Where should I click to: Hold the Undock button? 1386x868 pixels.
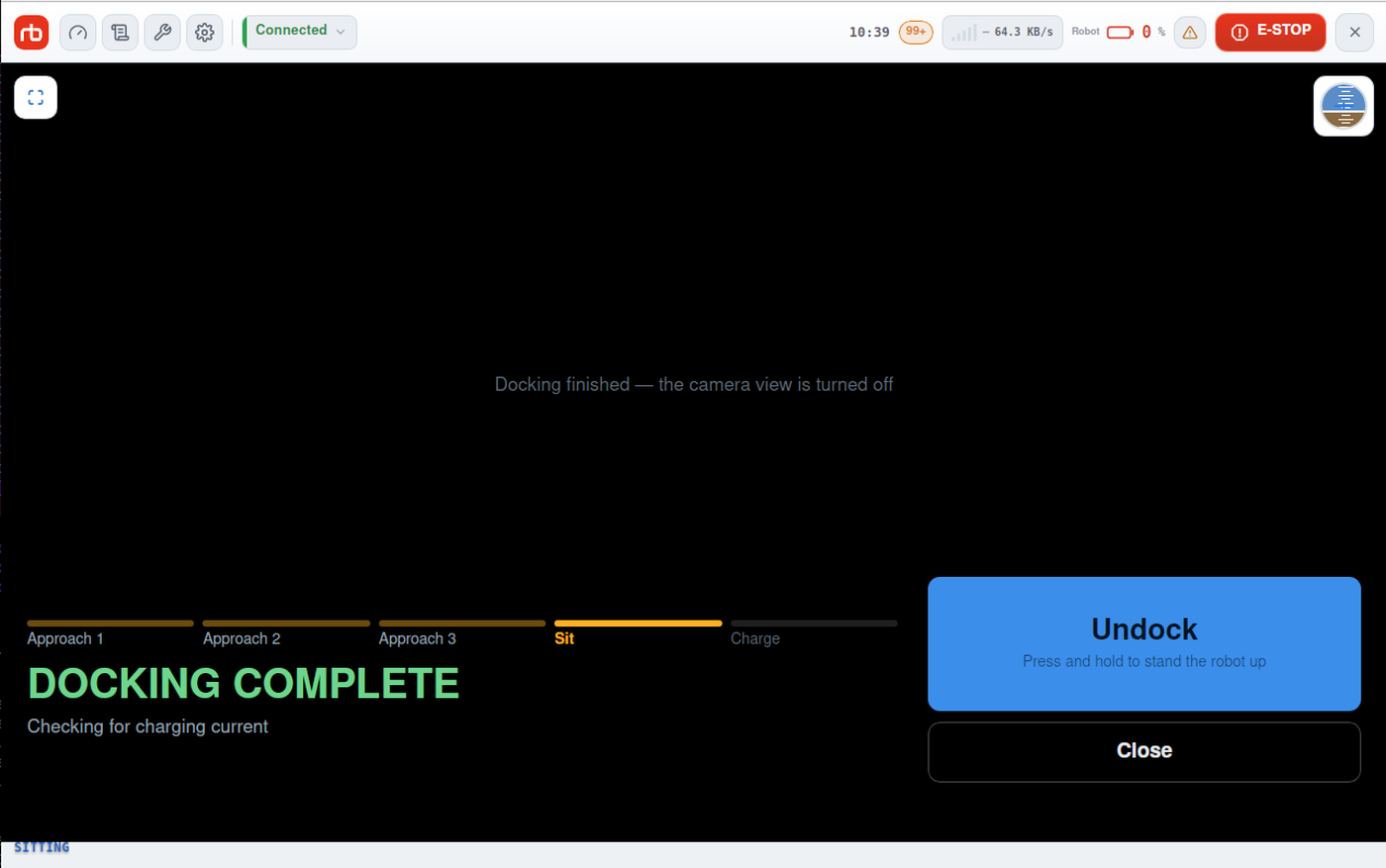click(x=1144, y=643)
